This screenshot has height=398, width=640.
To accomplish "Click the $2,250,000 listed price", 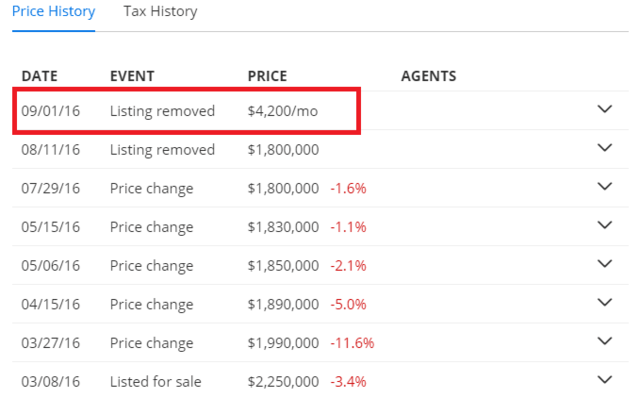I will coord(283,382).
